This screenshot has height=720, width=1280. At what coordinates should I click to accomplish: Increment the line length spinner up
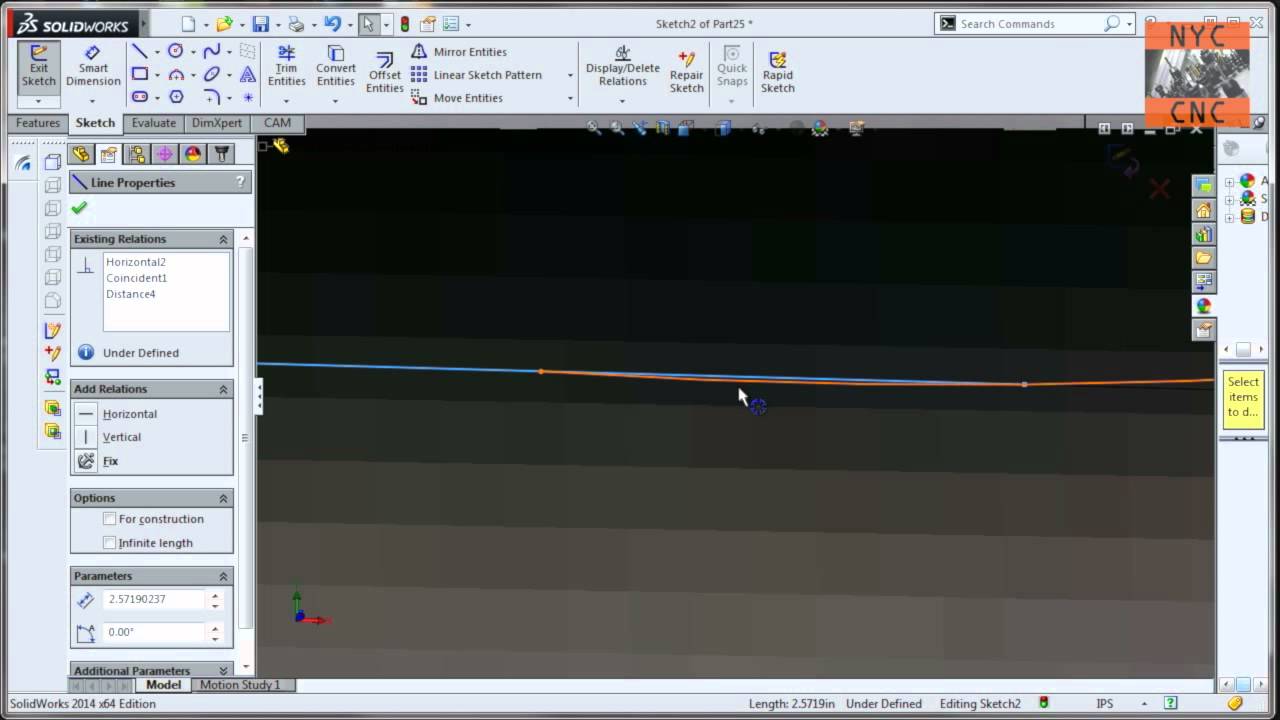coord(214,595)
